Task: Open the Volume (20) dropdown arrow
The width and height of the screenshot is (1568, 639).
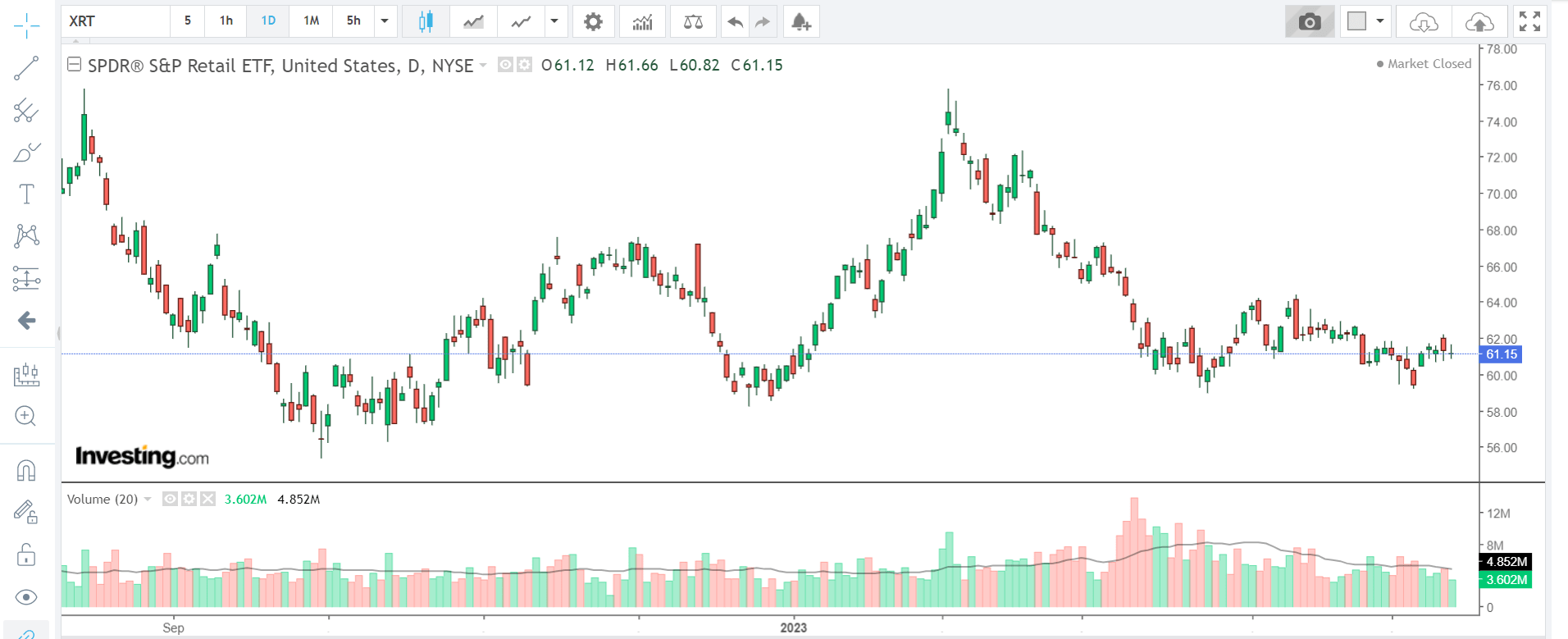Action: [x=148, y=499]
